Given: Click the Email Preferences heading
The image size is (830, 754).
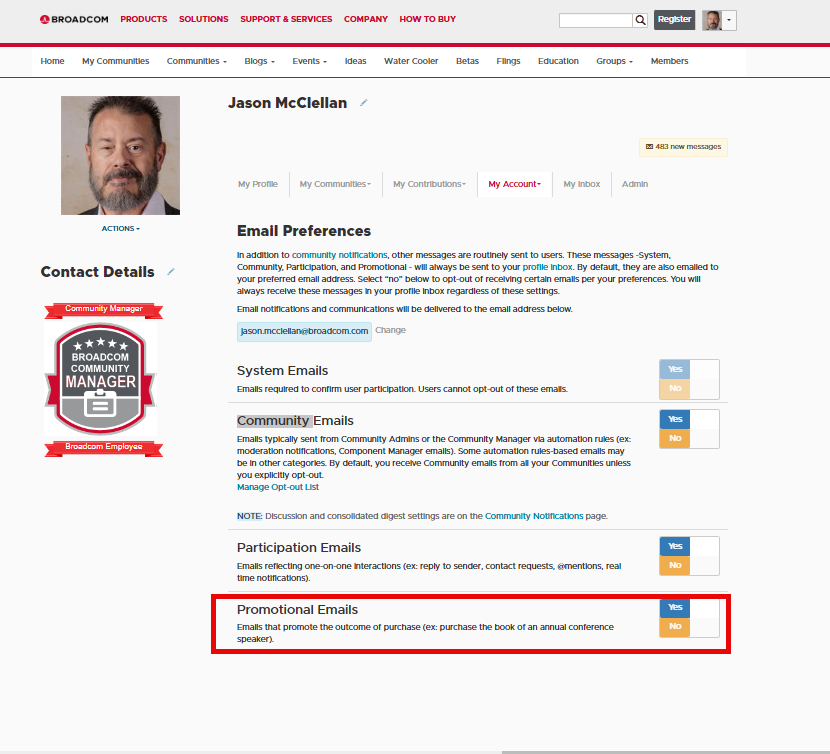Looking at the screenshot, I should [x=304, y=231].
